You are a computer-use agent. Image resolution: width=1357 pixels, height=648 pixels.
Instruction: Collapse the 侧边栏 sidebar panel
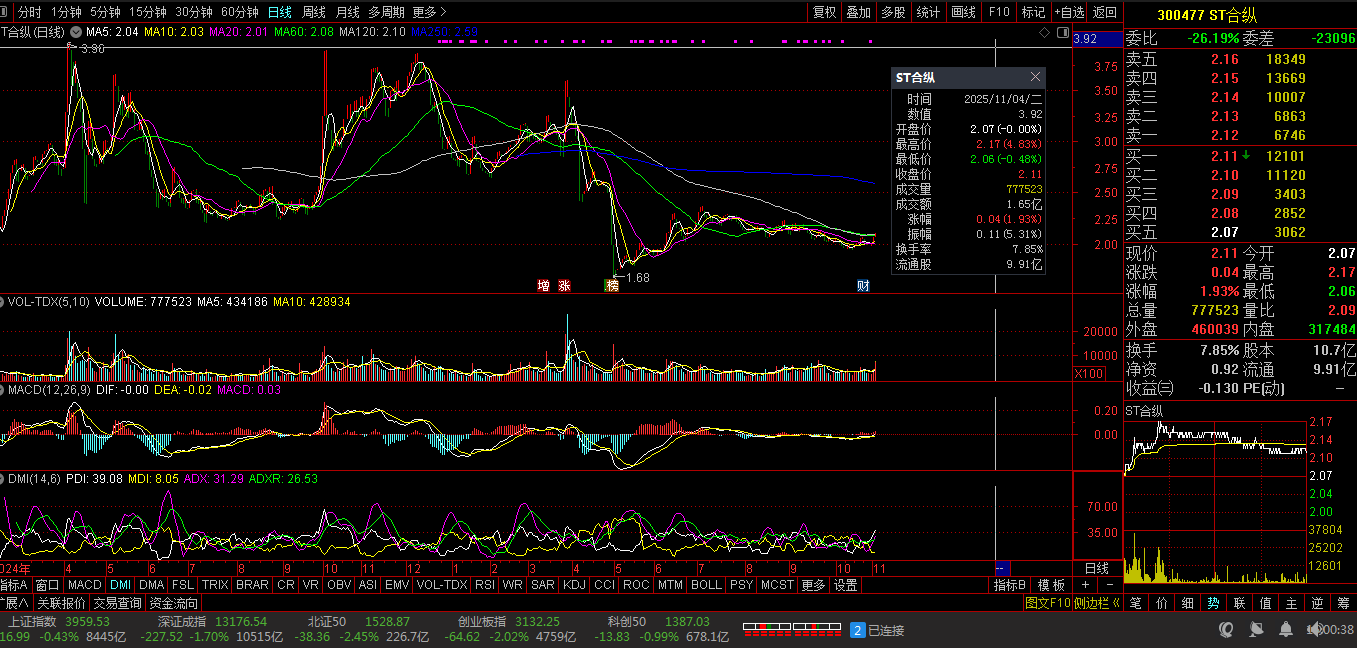pyautogui.click(x=1097, y=603)
